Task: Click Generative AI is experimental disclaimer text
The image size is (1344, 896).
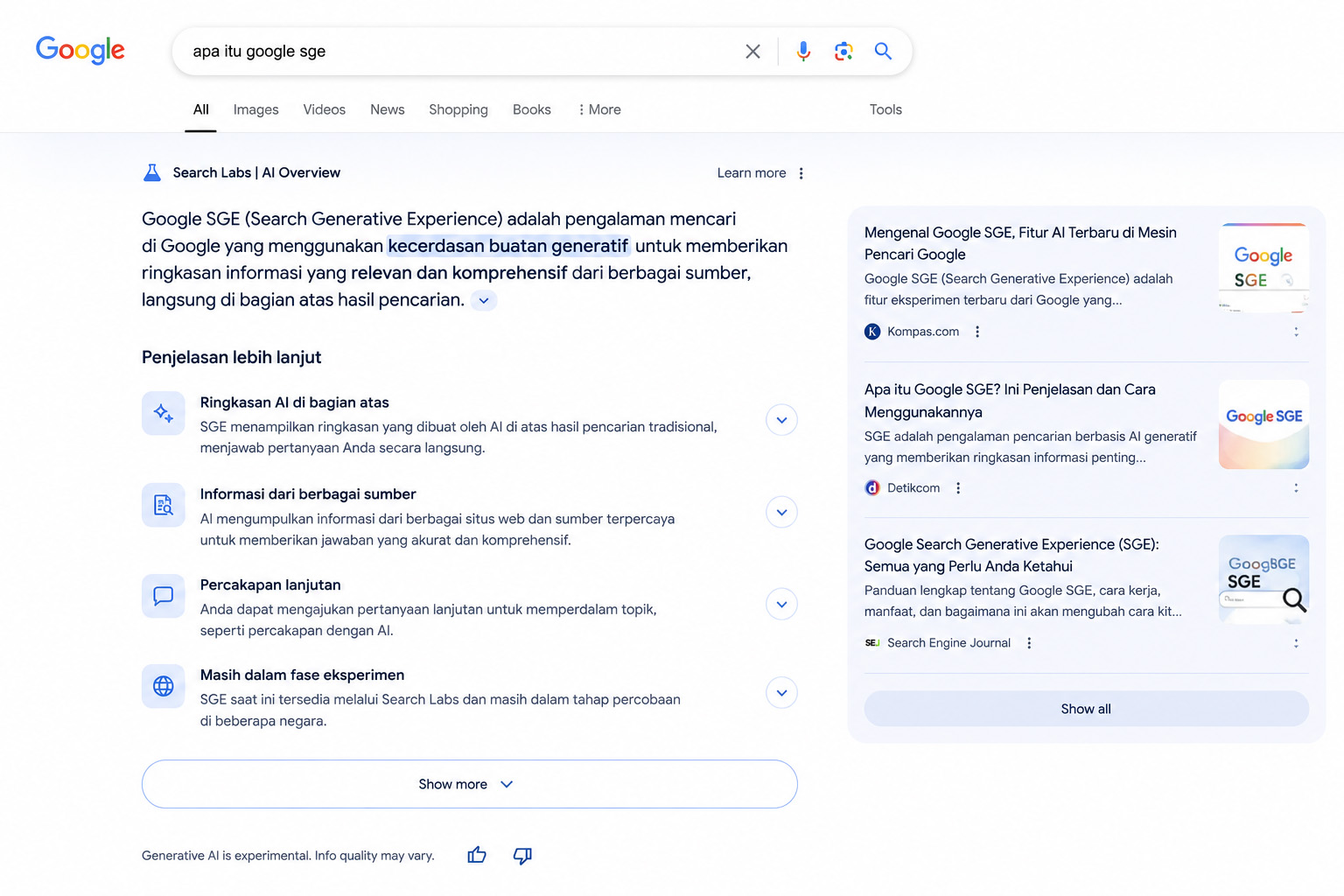Action: point(288,856)
